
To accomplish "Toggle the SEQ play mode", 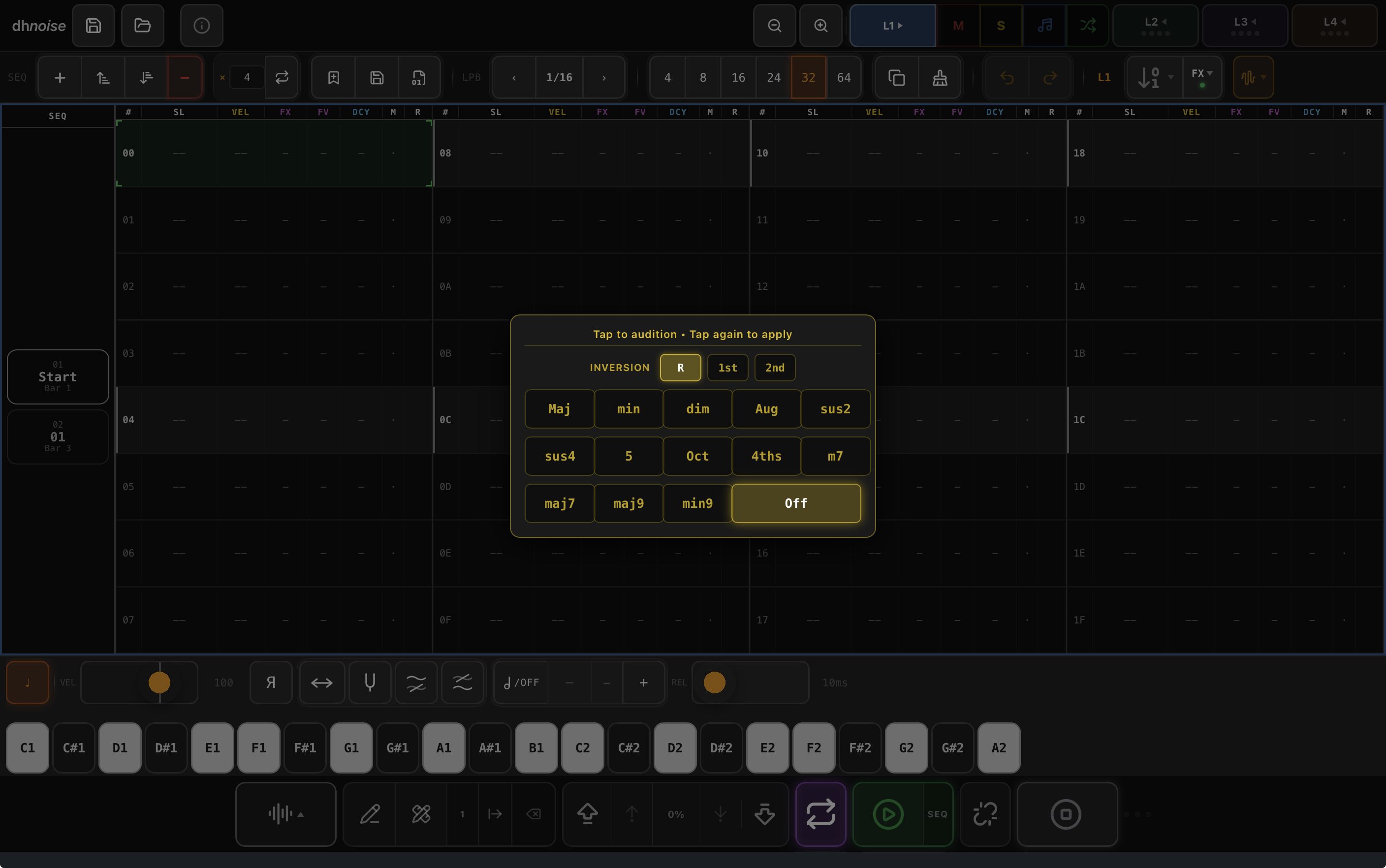I will point(938,814).
